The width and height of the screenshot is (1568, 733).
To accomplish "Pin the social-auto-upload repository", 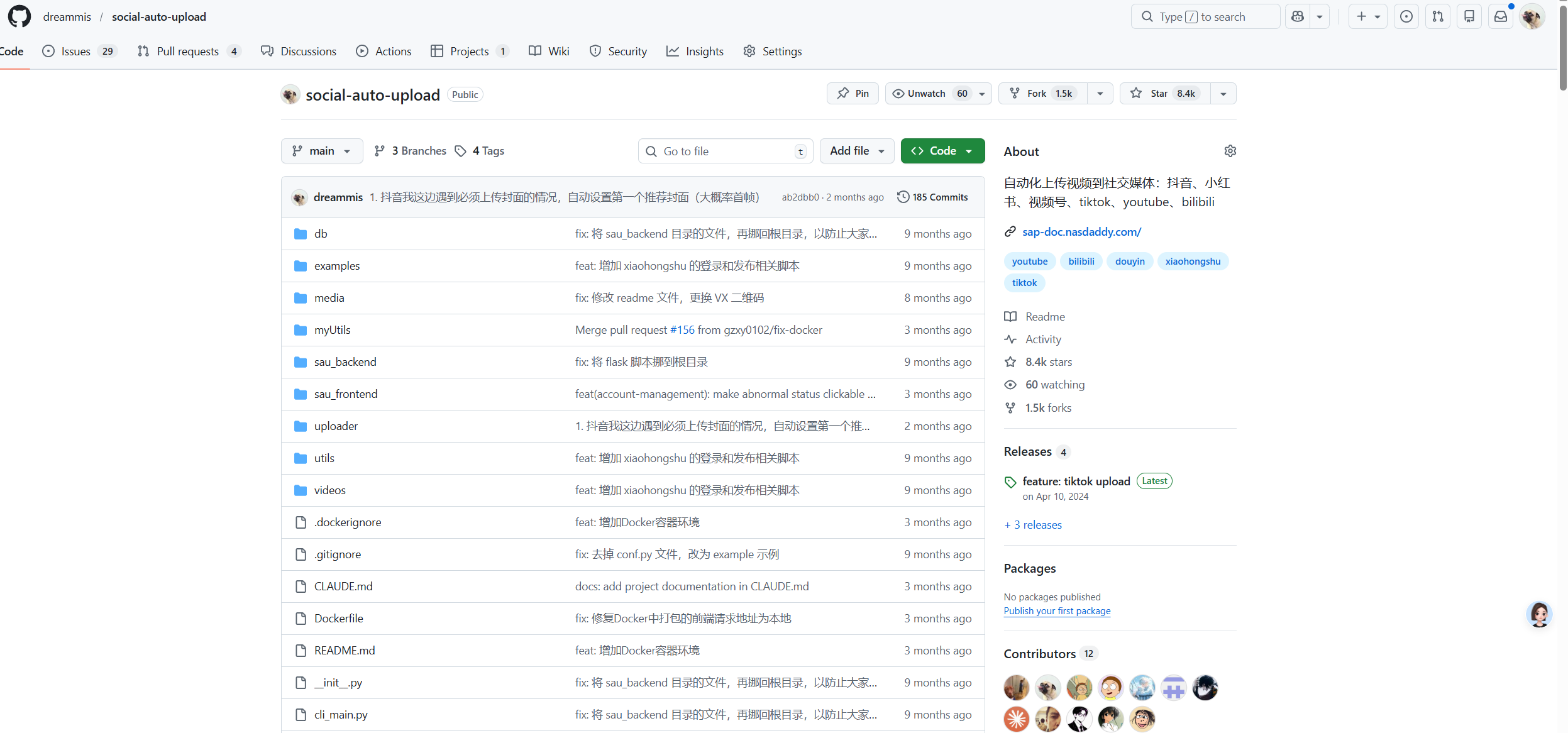I will [x=853, y=94].
